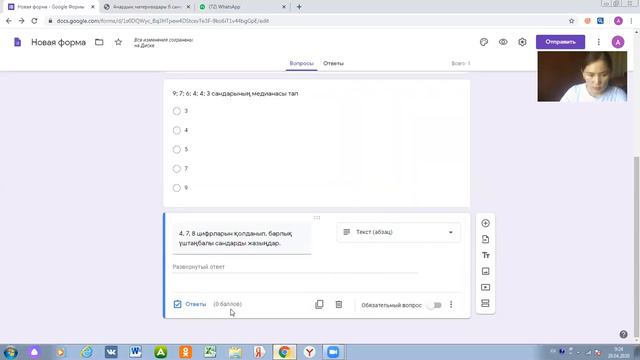Viewport: 640px width, 360px height.
Task: Duplicate the current question
Action: tap(319, 304)
